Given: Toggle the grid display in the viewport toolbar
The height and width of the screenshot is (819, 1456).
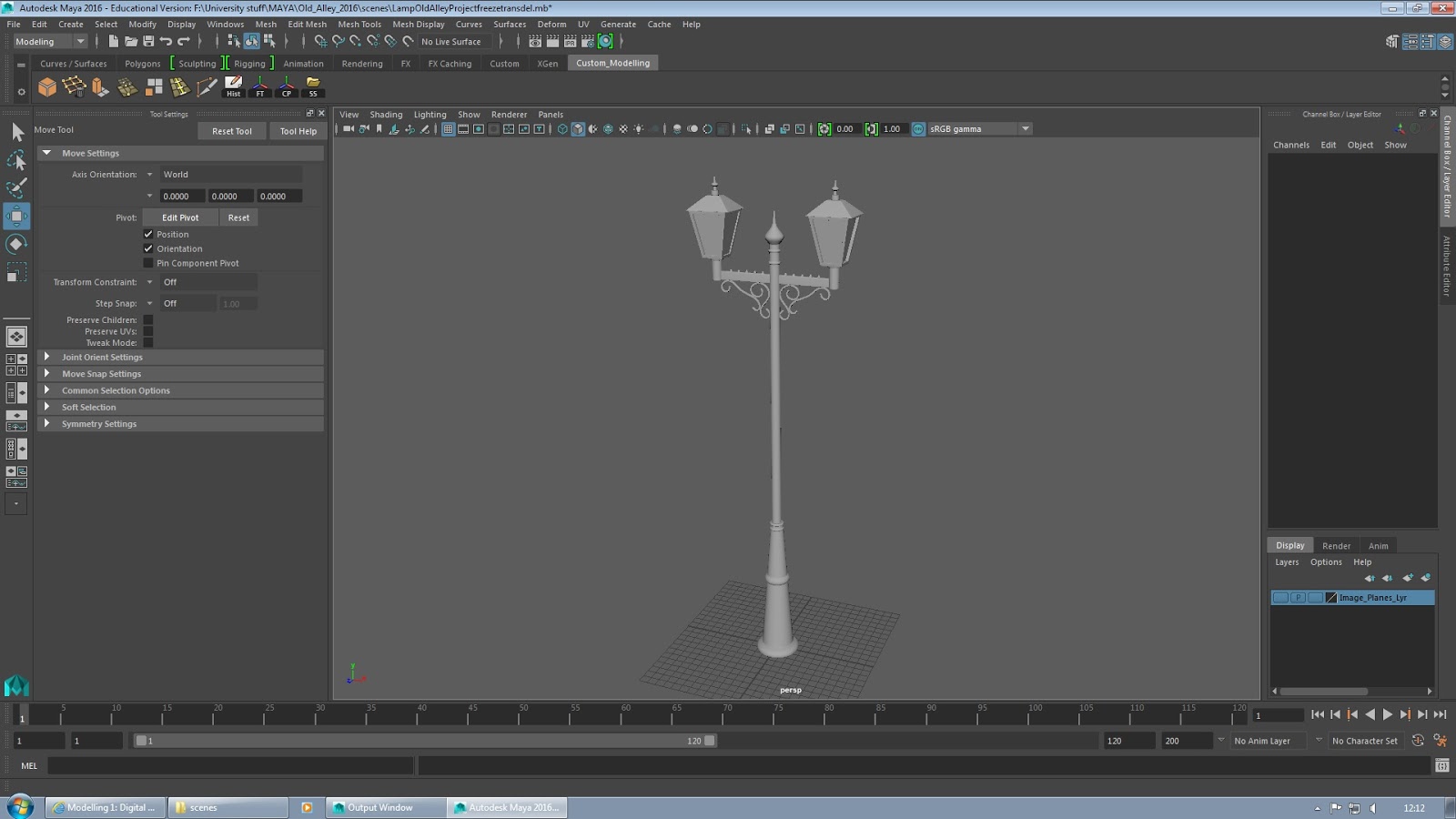Looking at the screenshot, I should point(448,128).
